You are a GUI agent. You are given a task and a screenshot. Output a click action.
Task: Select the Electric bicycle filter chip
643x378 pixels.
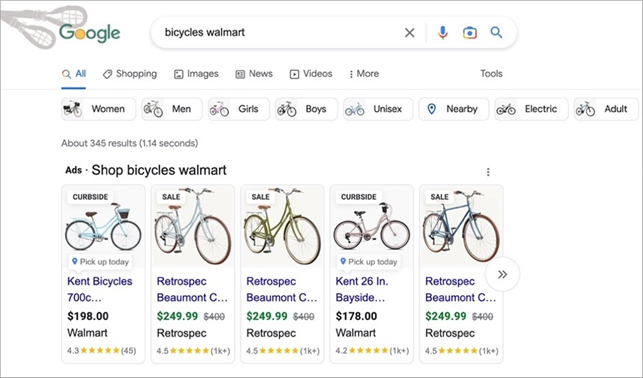tap(531, 109)
